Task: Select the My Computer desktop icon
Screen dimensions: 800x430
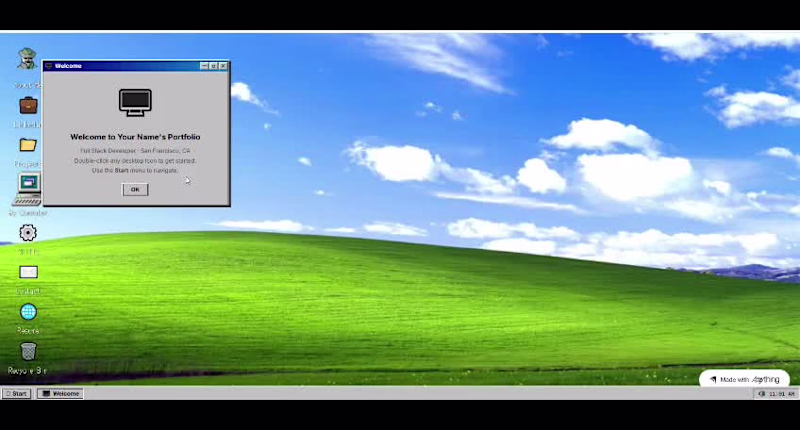Action: (x=28, y=189)
